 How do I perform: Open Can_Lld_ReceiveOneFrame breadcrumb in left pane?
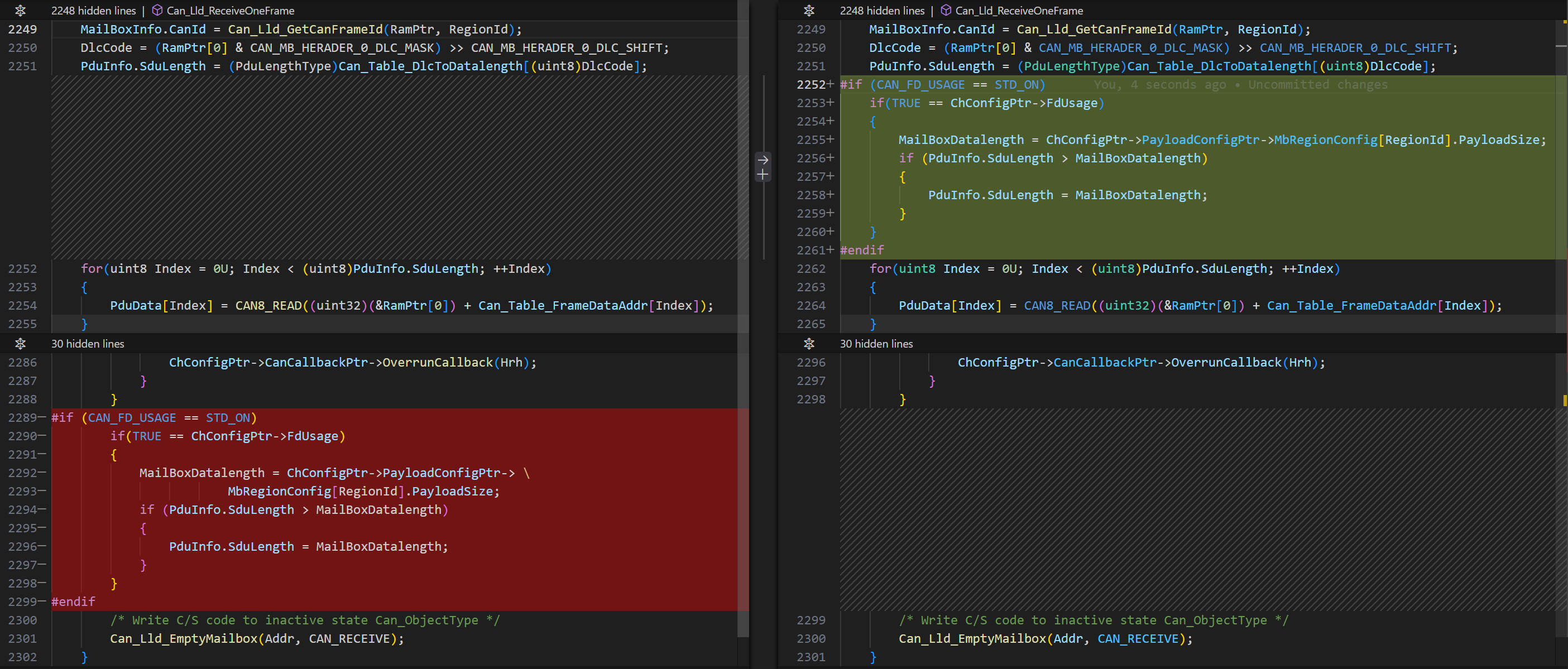pyautogui.click(x=230, y=11)
